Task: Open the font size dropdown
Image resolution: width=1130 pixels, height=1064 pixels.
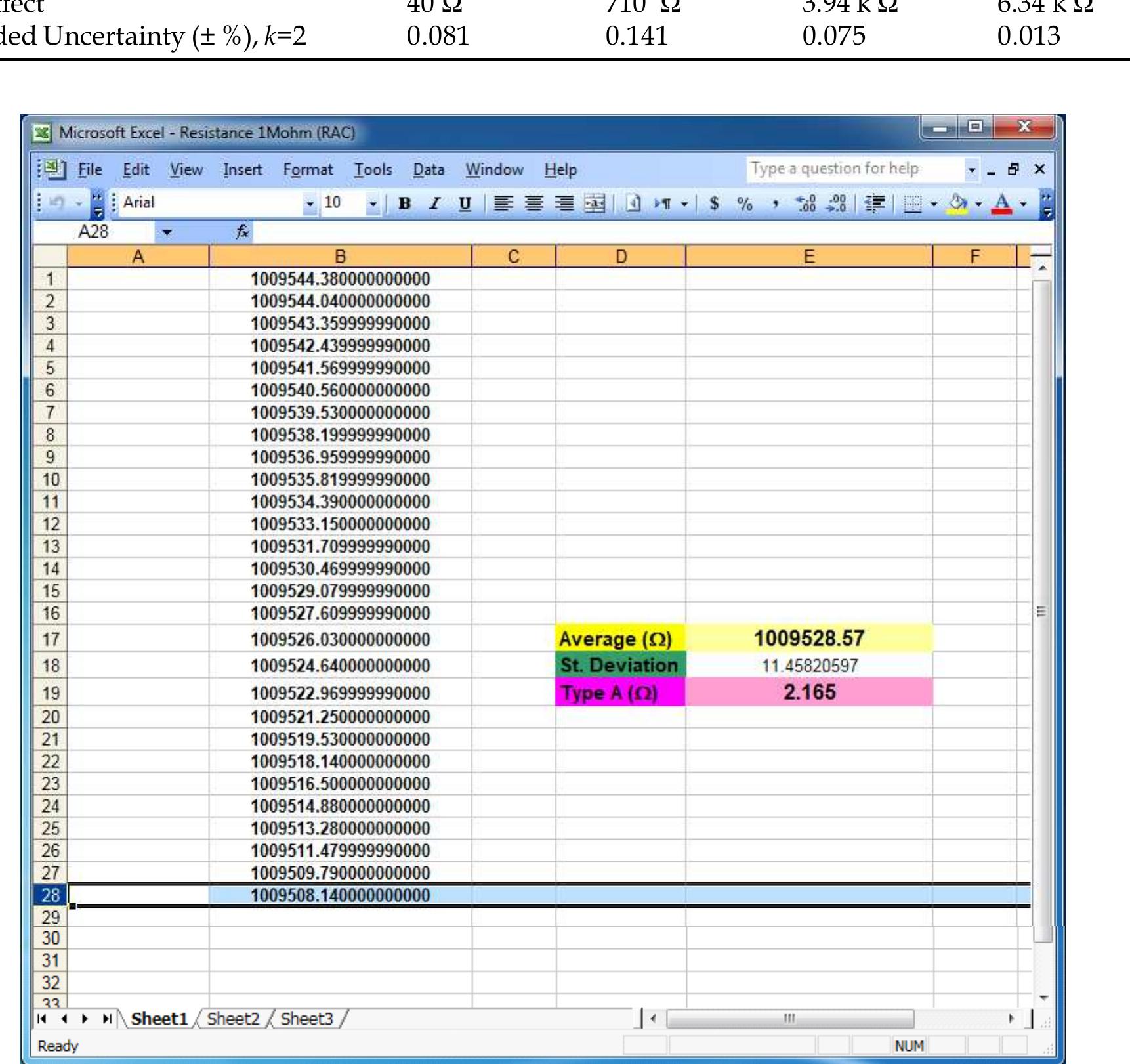Action: 373,203
